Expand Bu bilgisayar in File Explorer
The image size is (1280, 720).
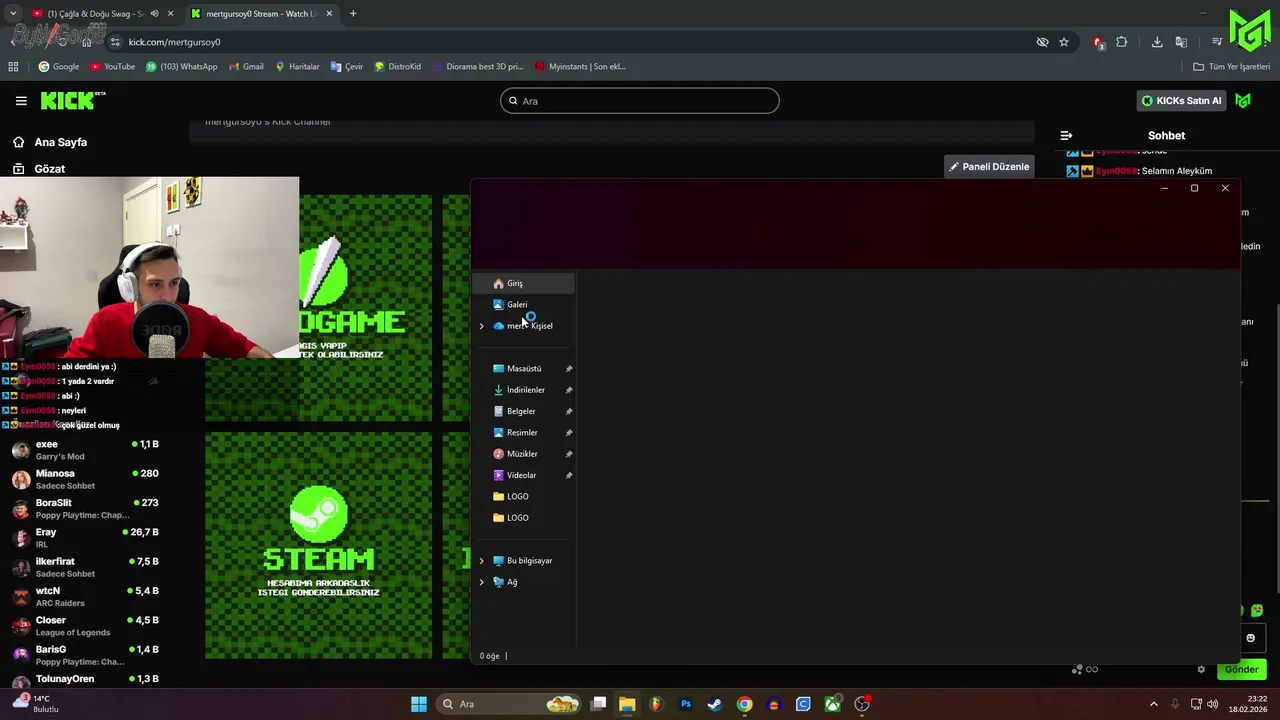pos(481,561)
